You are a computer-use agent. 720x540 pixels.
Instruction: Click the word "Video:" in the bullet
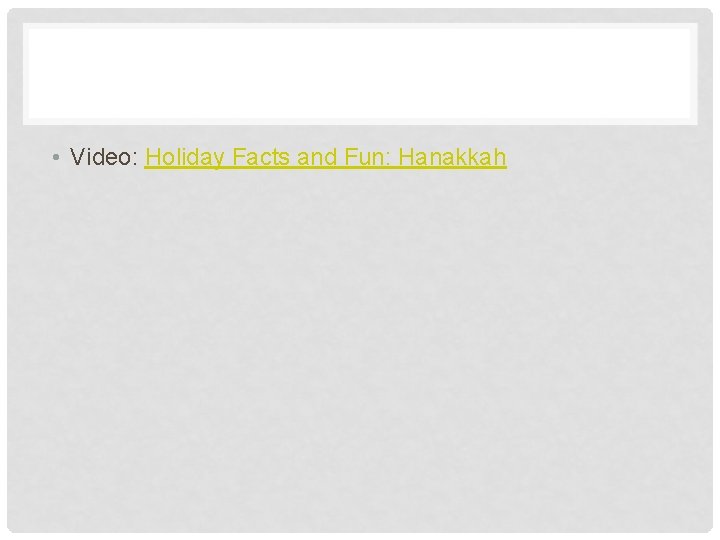(x=104, y=157)
